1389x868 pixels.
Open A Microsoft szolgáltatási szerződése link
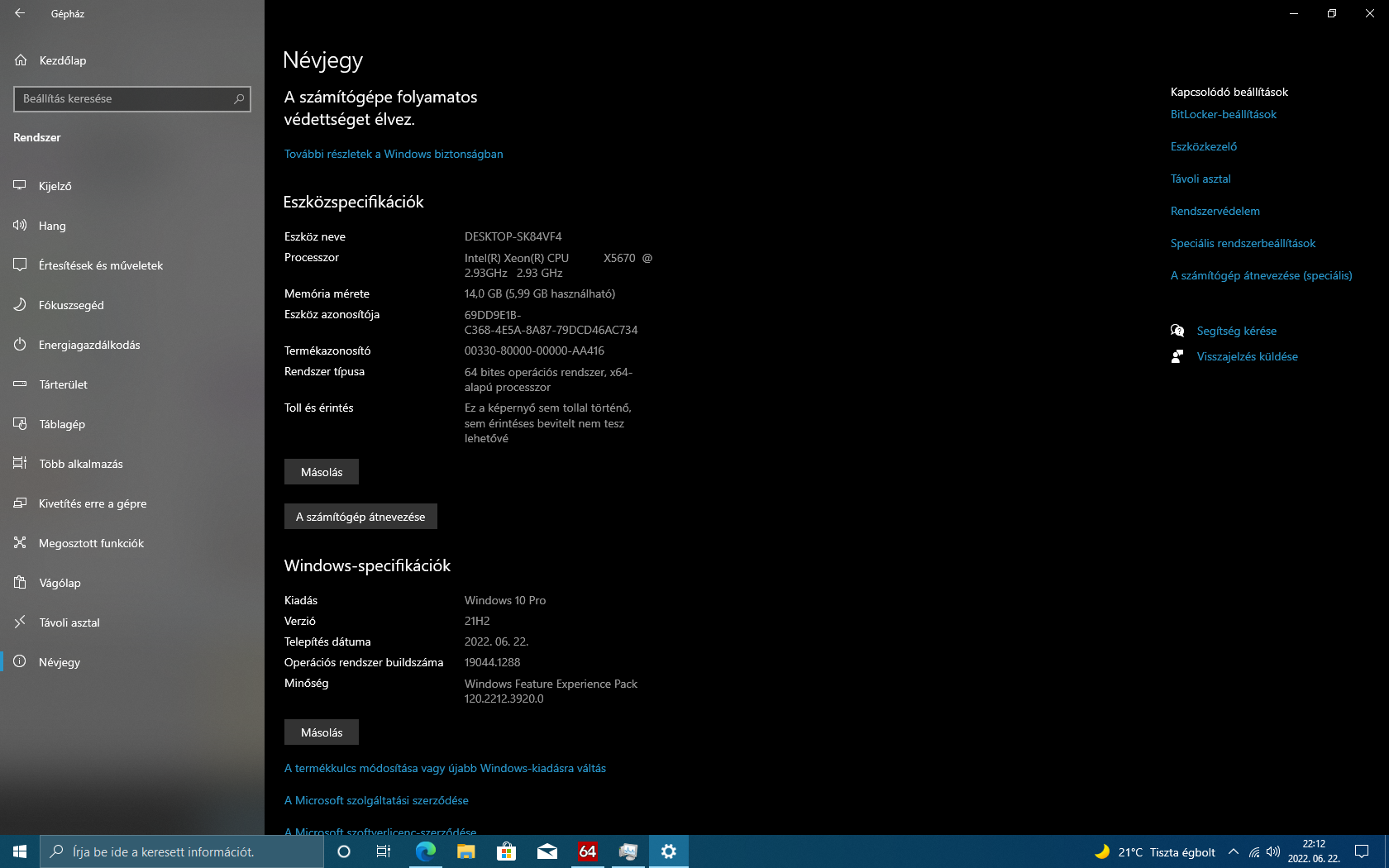coord(376,800)
